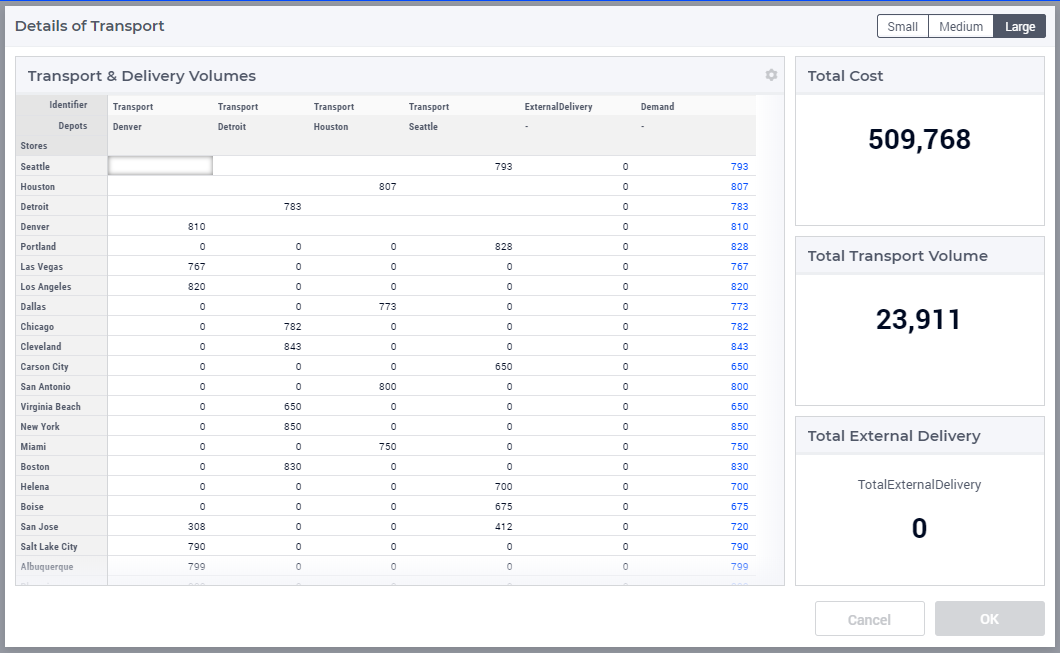The image size is (1060, 653).
Task: Select the Las Vegas store row header
Action: [x=62, y=266]
